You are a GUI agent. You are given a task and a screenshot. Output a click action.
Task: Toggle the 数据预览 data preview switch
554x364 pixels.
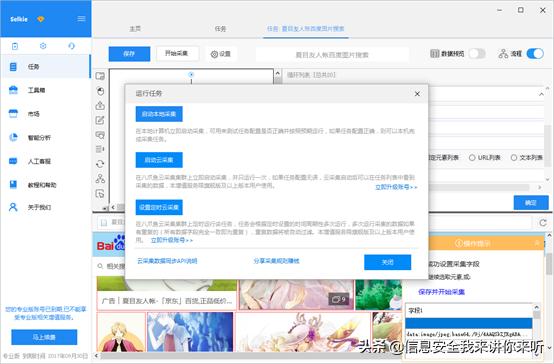point(477,54)
